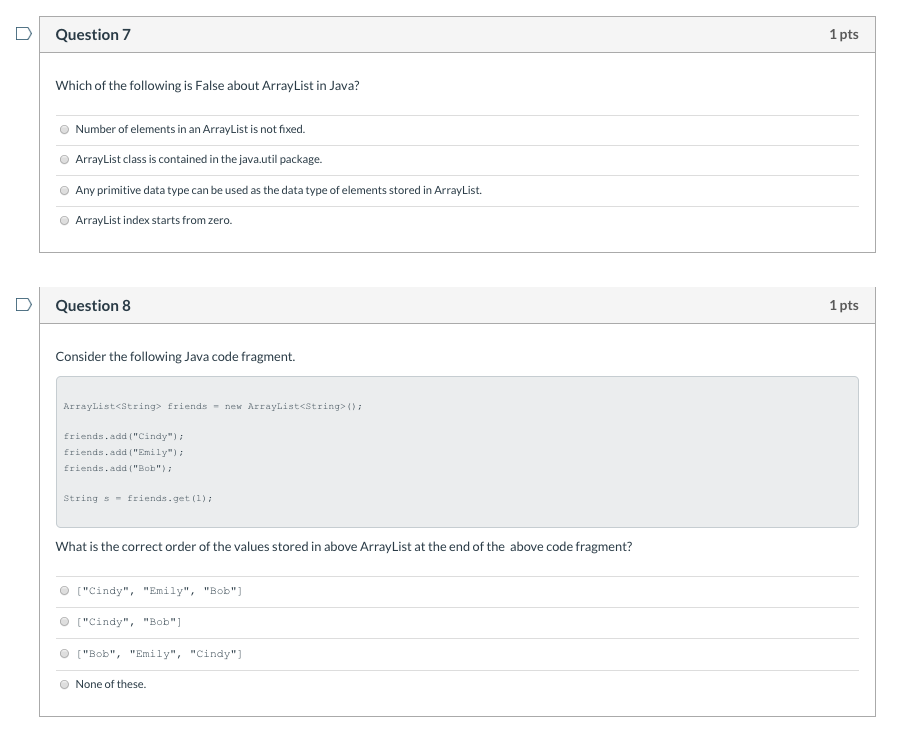This screenshot has width=902, height=740.
Task: Click the '1 pts' label of Question 7
Action: pos(843,35)
